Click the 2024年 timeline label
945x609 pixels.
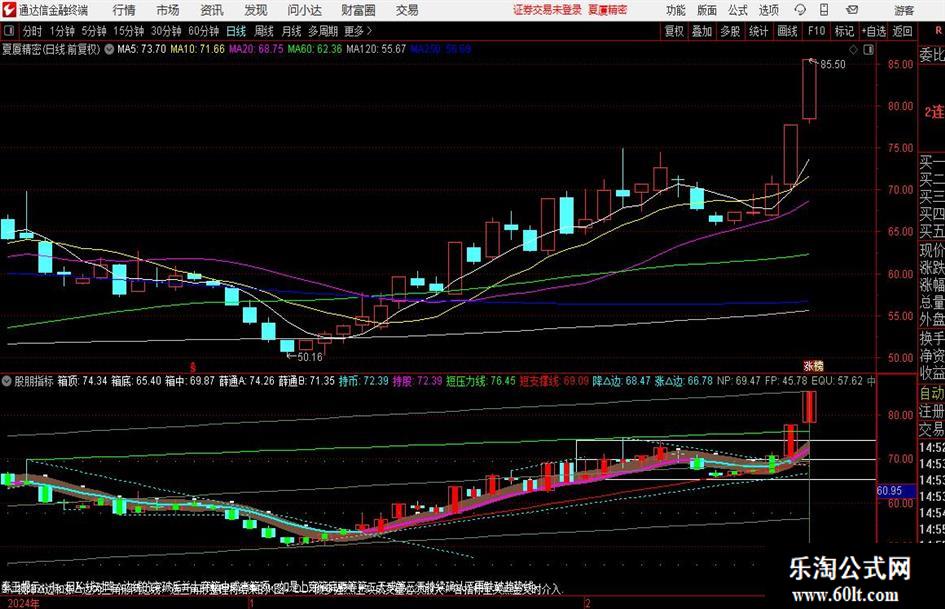(24, 603)
